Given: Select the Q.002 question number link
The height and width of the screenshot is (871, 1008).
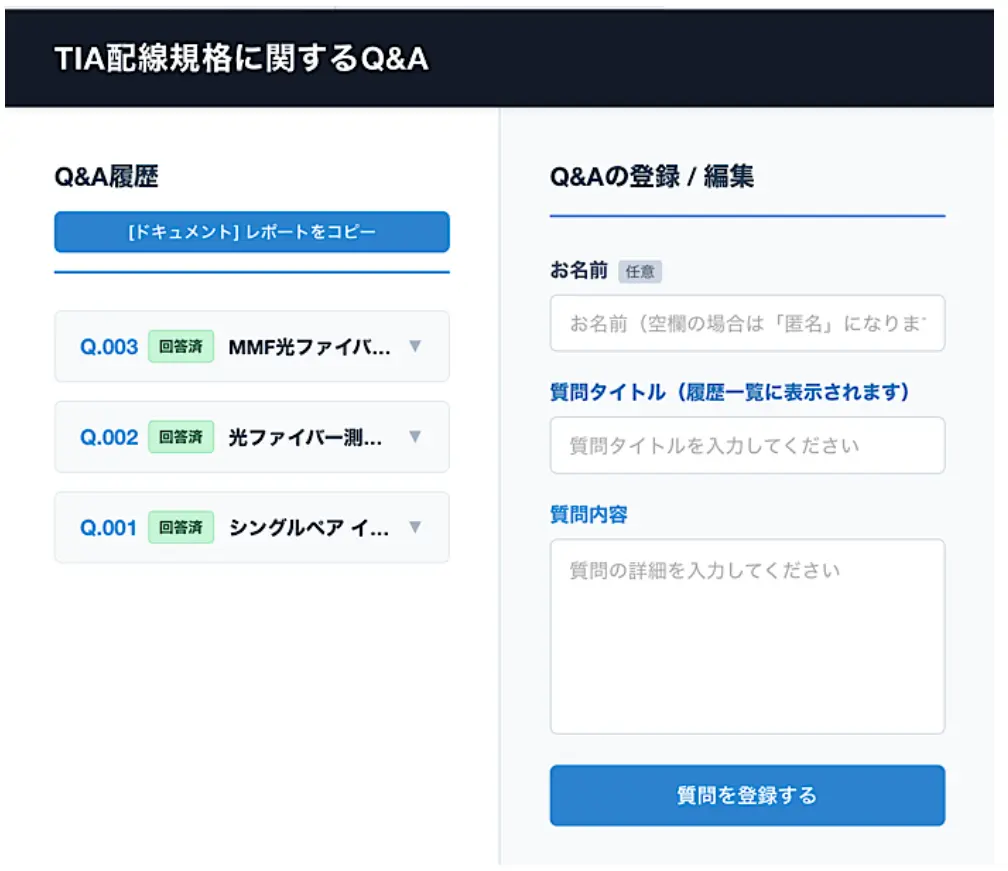Looking at the screenshot, I should pyautogui.click(x=109, y=438).
